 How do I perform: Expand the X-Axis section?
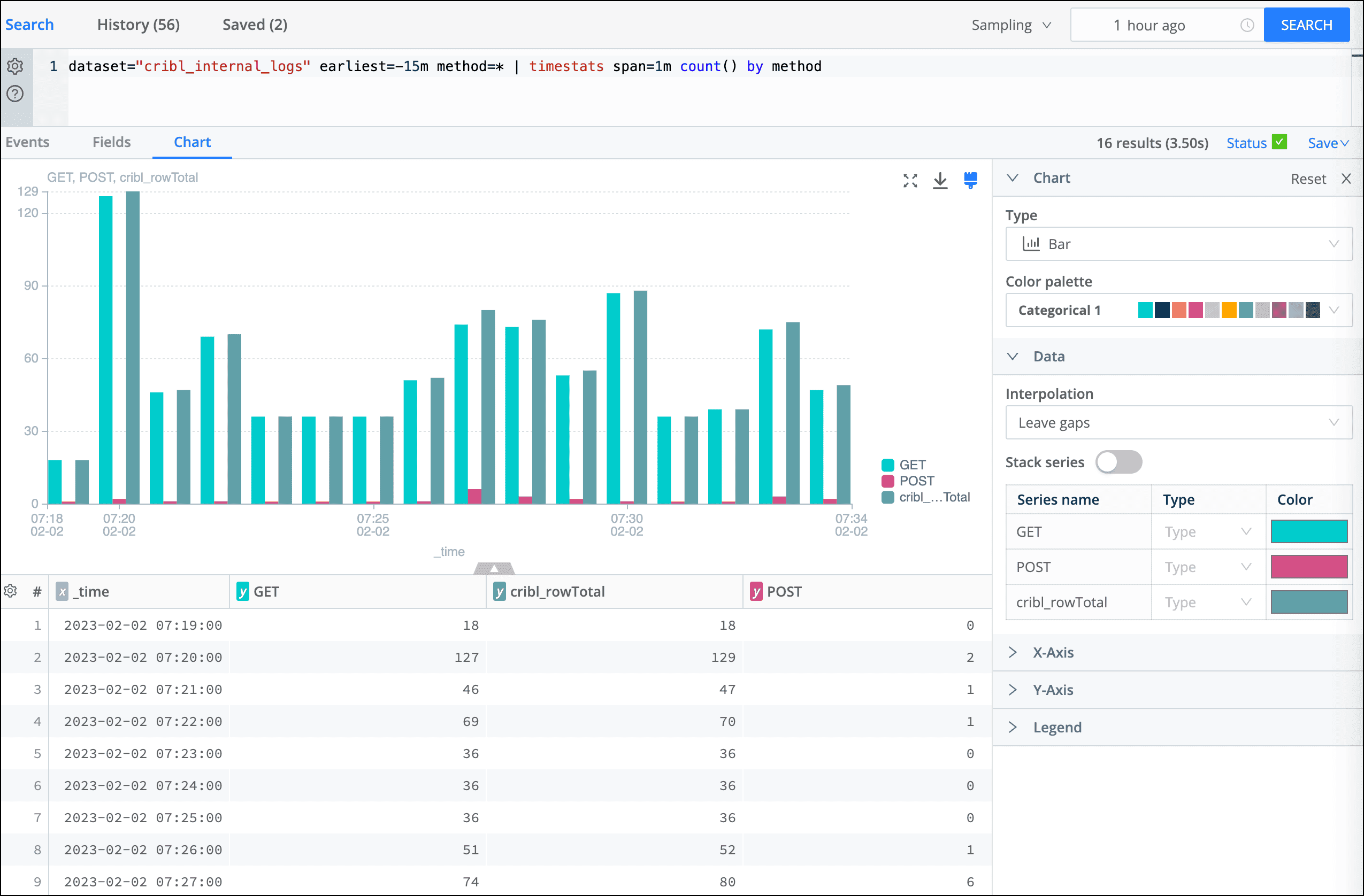(x=1053, y=652)
